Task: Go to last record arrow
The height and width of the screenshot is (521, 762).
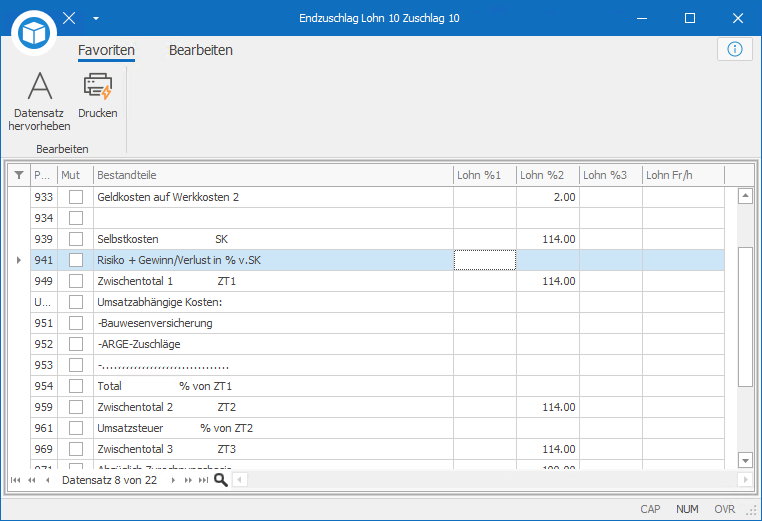Action: (x=204, y=480)
